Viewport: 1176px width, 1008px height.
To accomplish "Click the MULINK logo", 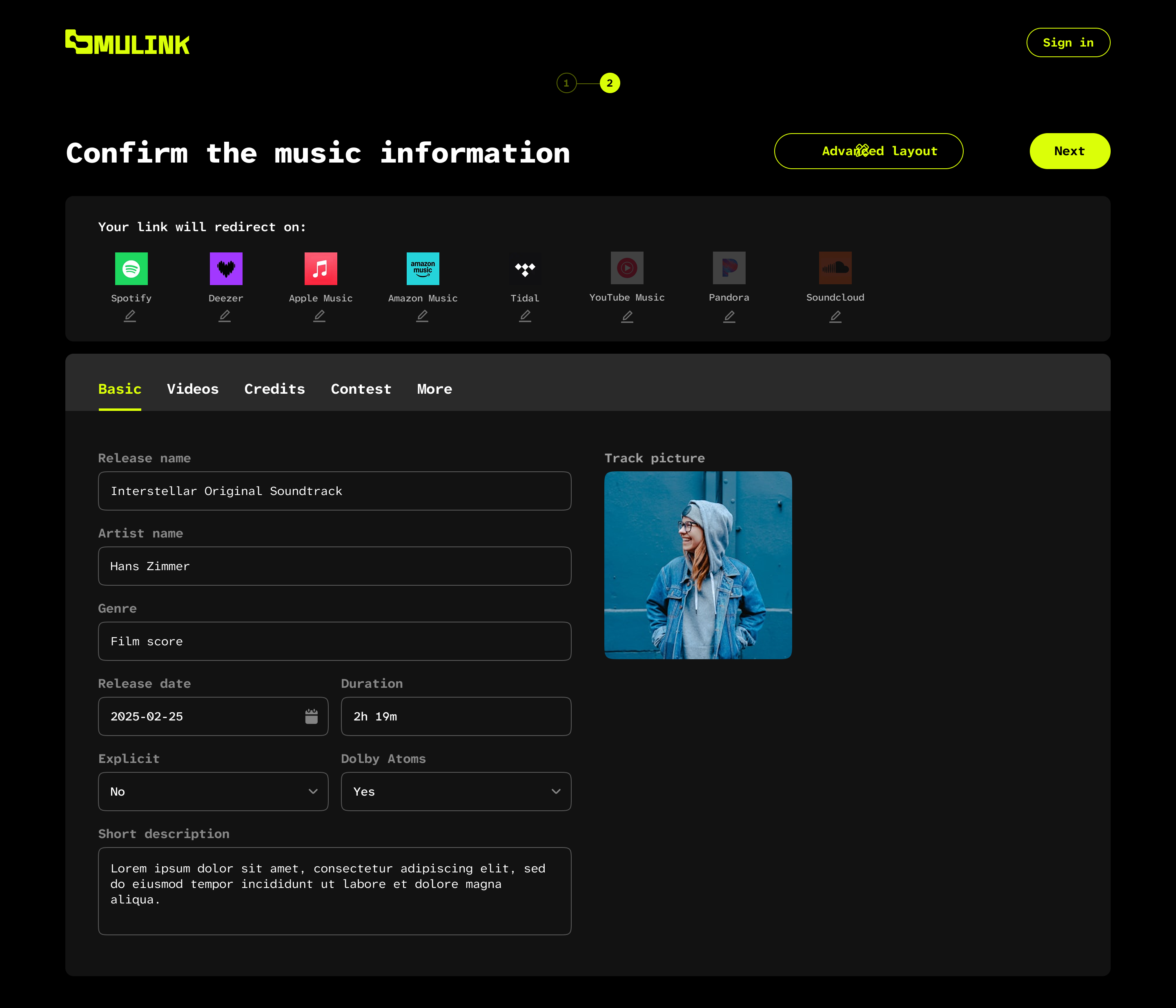I will pyautogui.click(x=127, y=42).
